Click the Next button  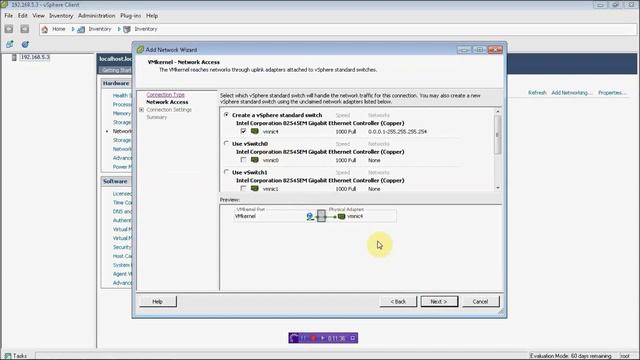439,302
